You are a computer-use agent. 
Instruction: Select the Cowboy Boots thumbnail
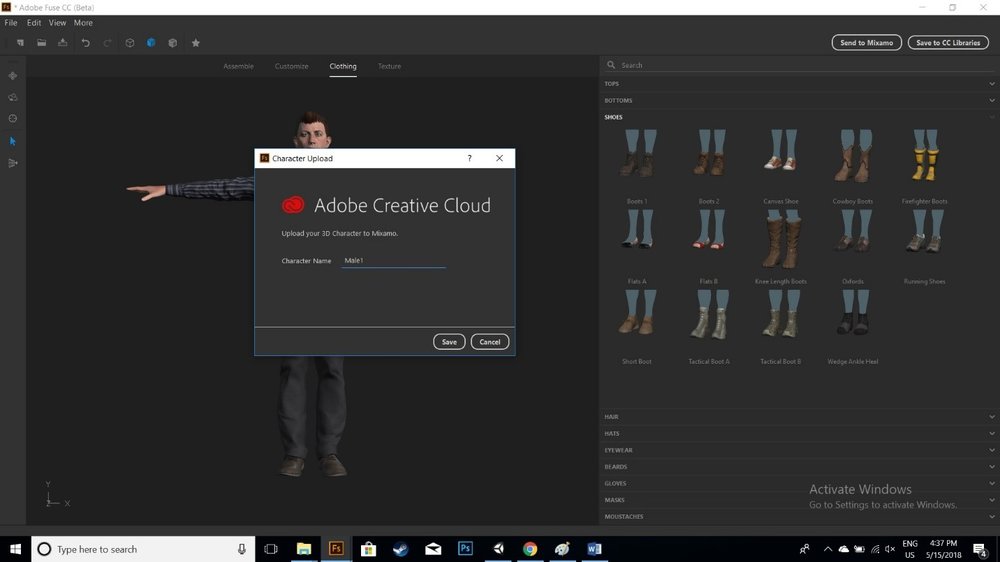[853, 156]
